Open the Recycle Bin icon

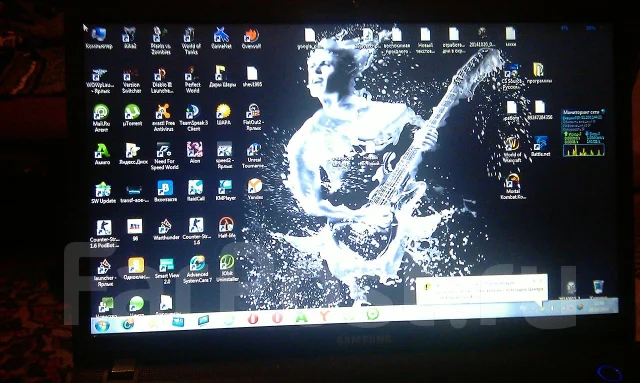(x=598, y=288)
